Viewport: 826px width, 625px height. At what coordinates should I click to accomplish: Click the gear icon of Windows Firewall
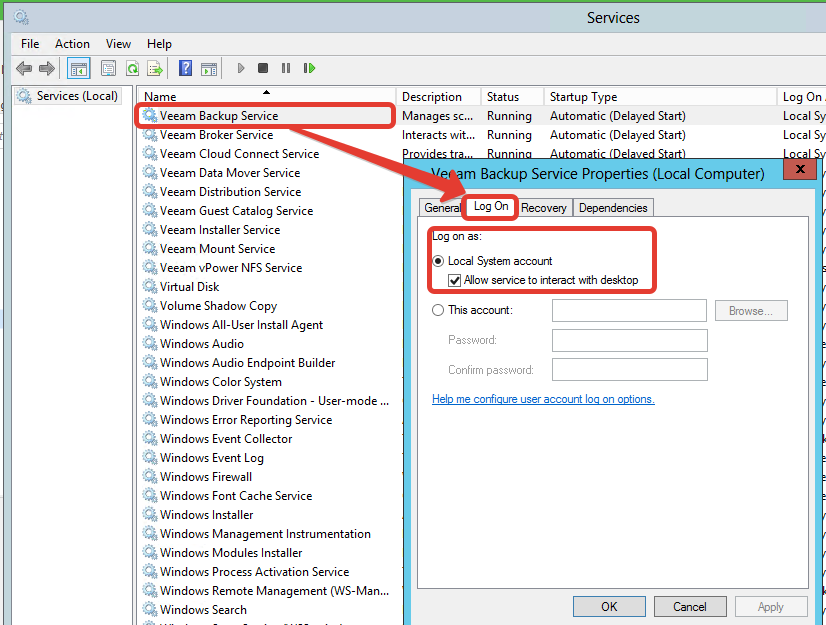(x=150, y=476)
